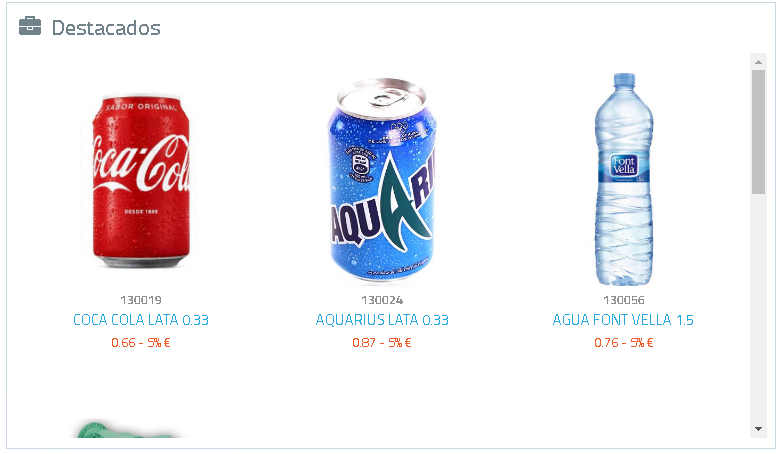Click the scrollbar up arrow

(x=758, y=62)
